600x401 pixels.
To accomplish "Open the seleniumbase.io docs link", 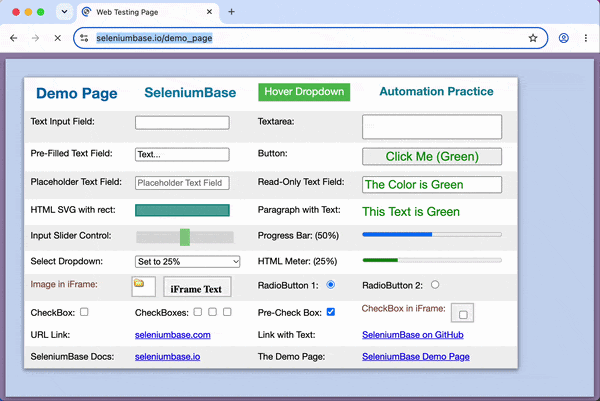I will [x=167, y=357].
